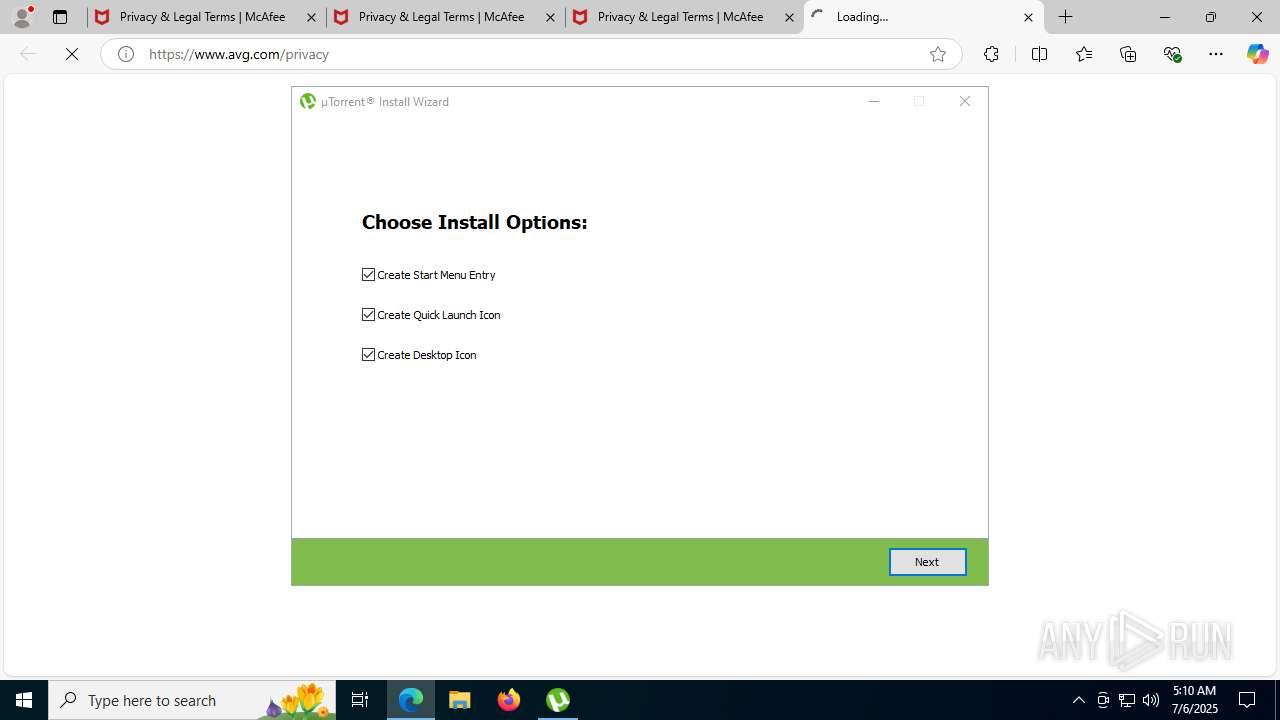Open the Favorites list icon
The width and height of the screenshot is (1280, 720).
pos(1084,54)
